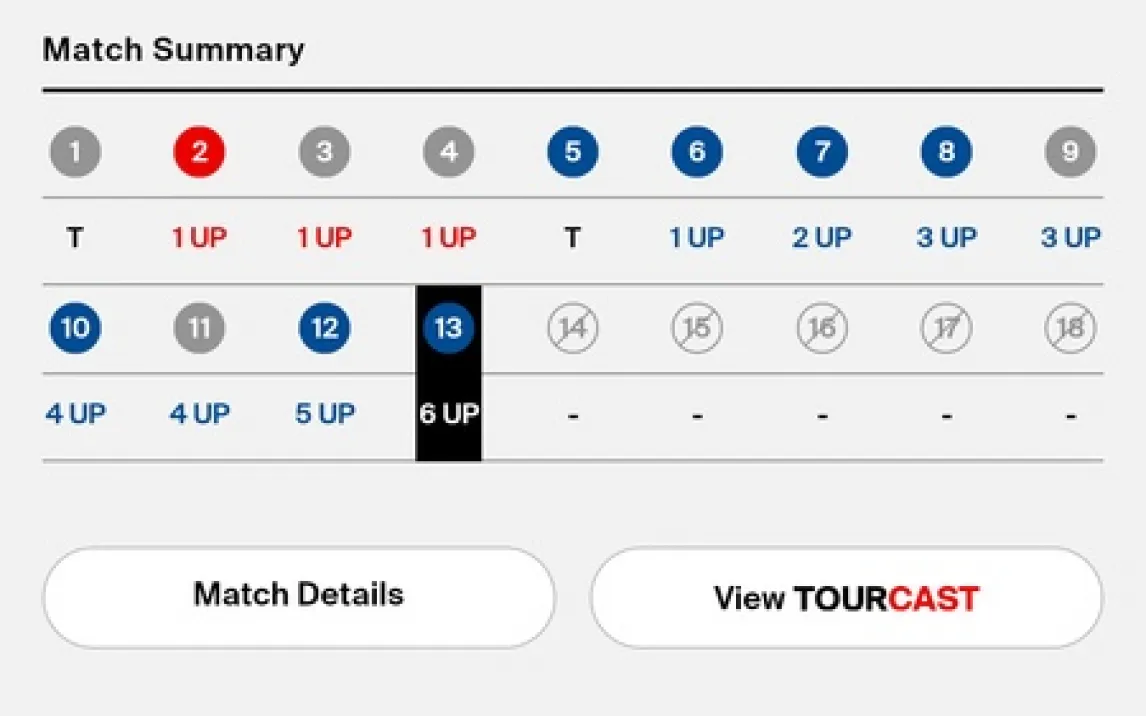1146x716 pixels.
Task: Select highlighted hole 13 marker
Action: (x=448, y=329)
